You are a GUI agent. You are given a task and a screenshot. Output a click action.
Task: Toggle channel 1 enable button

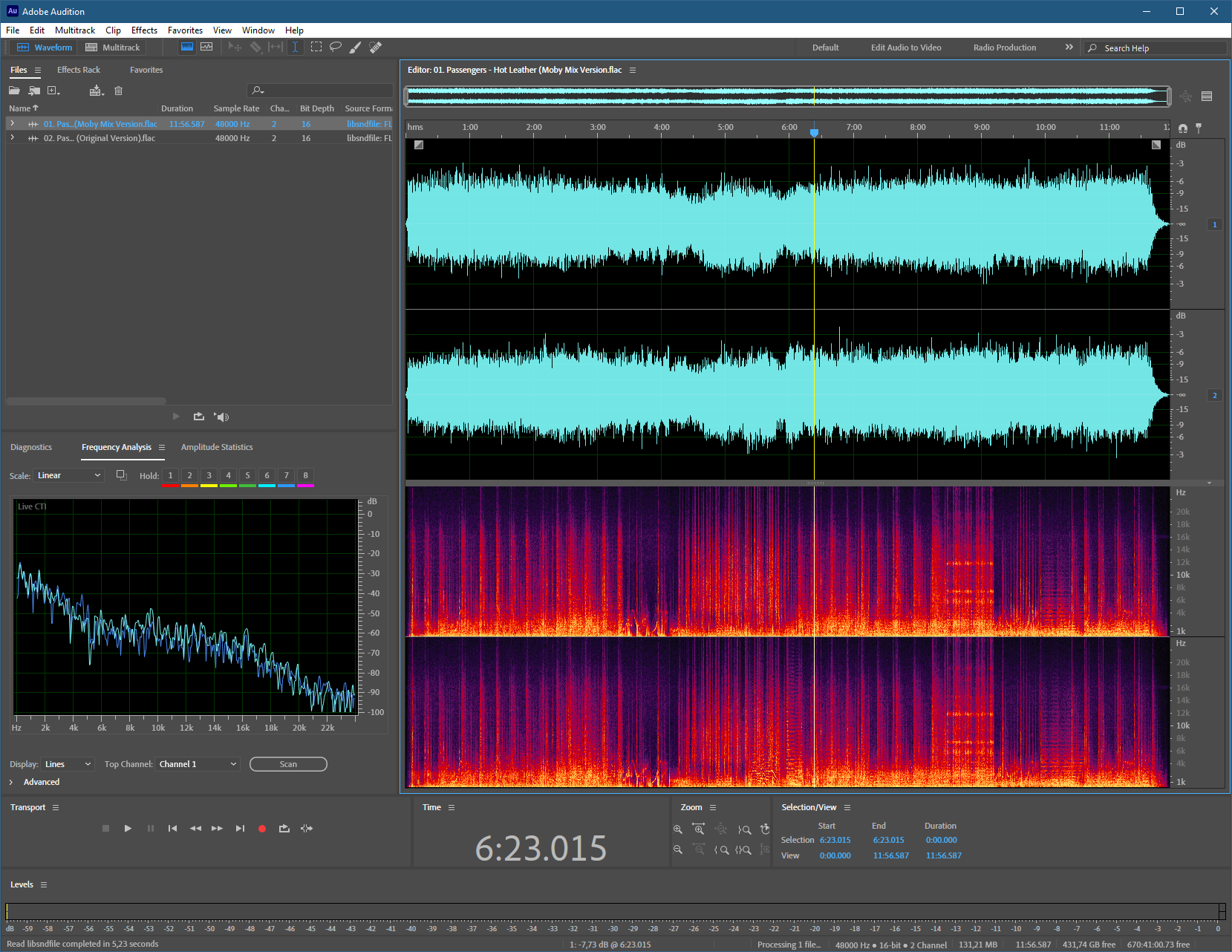[x=1215, y=224]
